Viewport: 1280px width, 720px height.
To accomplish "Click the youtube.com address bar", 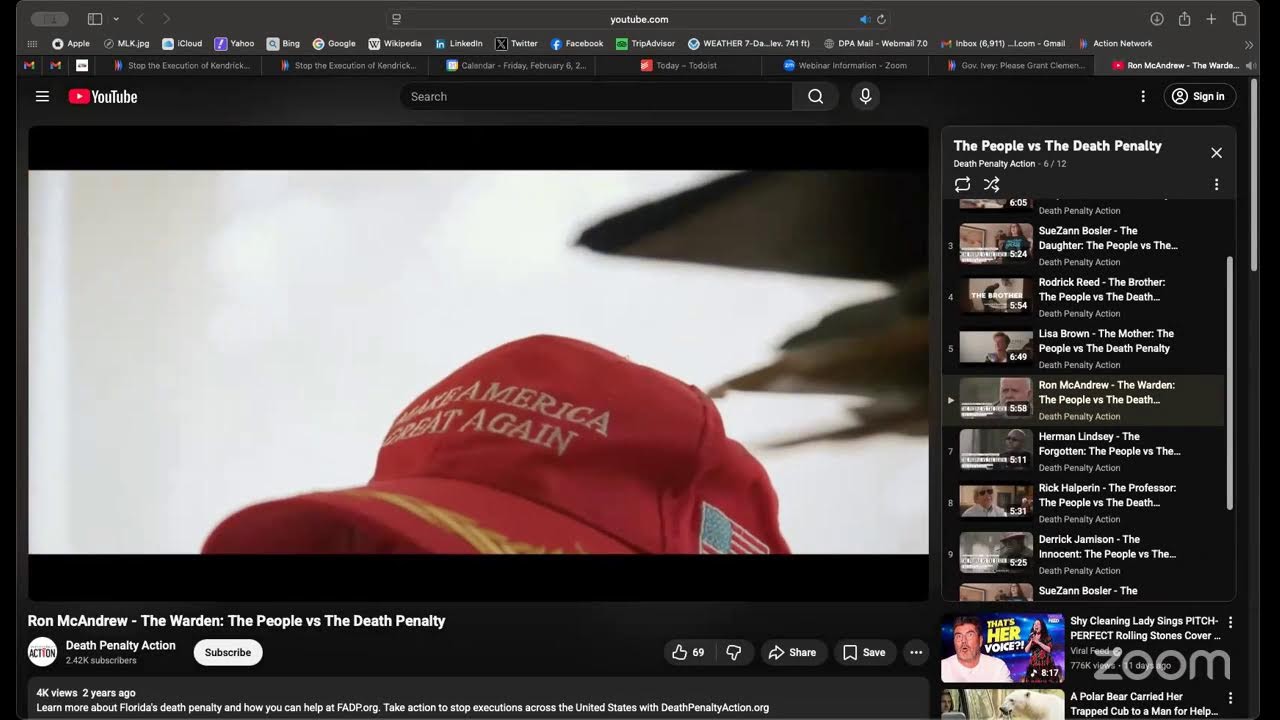I will tap(638, 19).
